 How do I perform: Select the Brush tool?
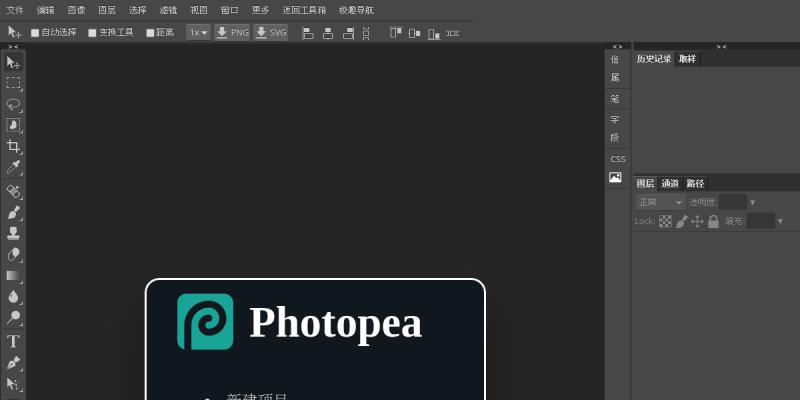coord(13,213)
